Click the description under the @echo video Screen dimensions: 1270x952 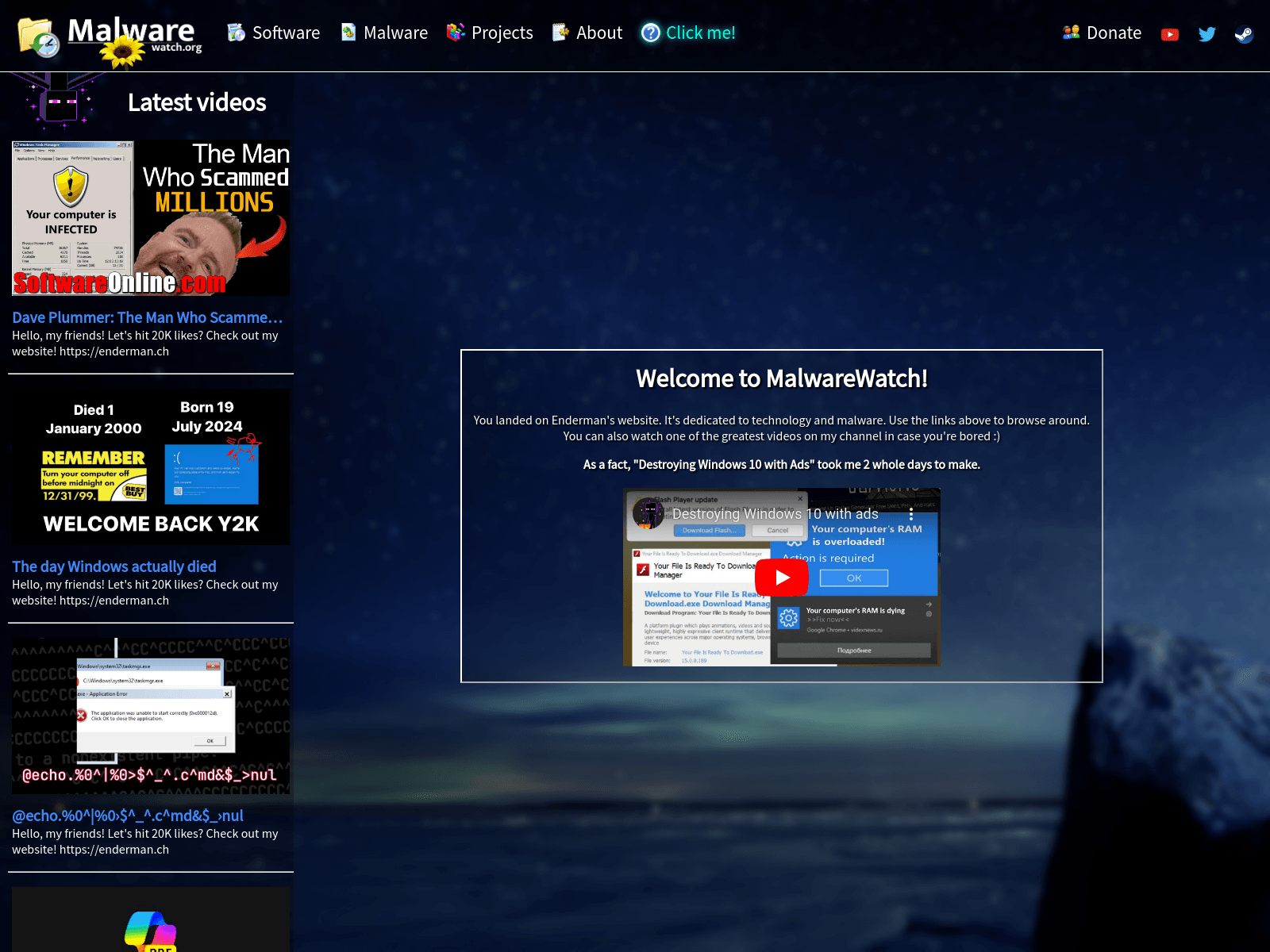[x=145, y=842]
